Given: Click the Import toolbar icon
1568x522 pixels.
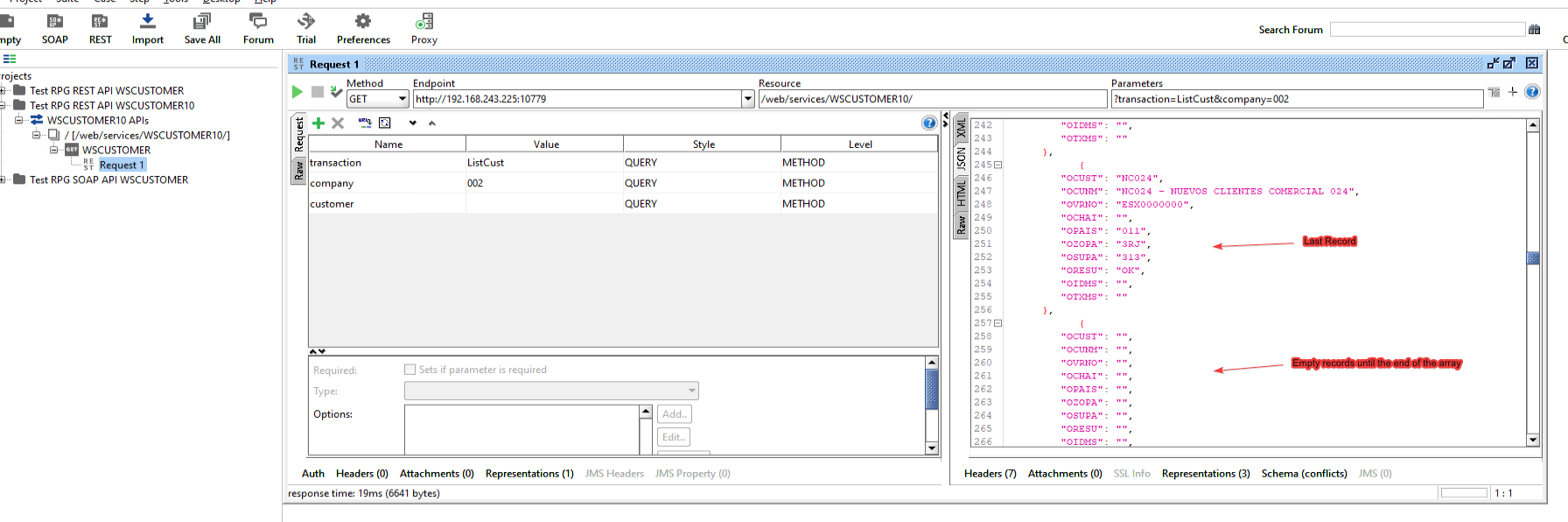Looking at the screenshot, I should (x=147, y=28).
